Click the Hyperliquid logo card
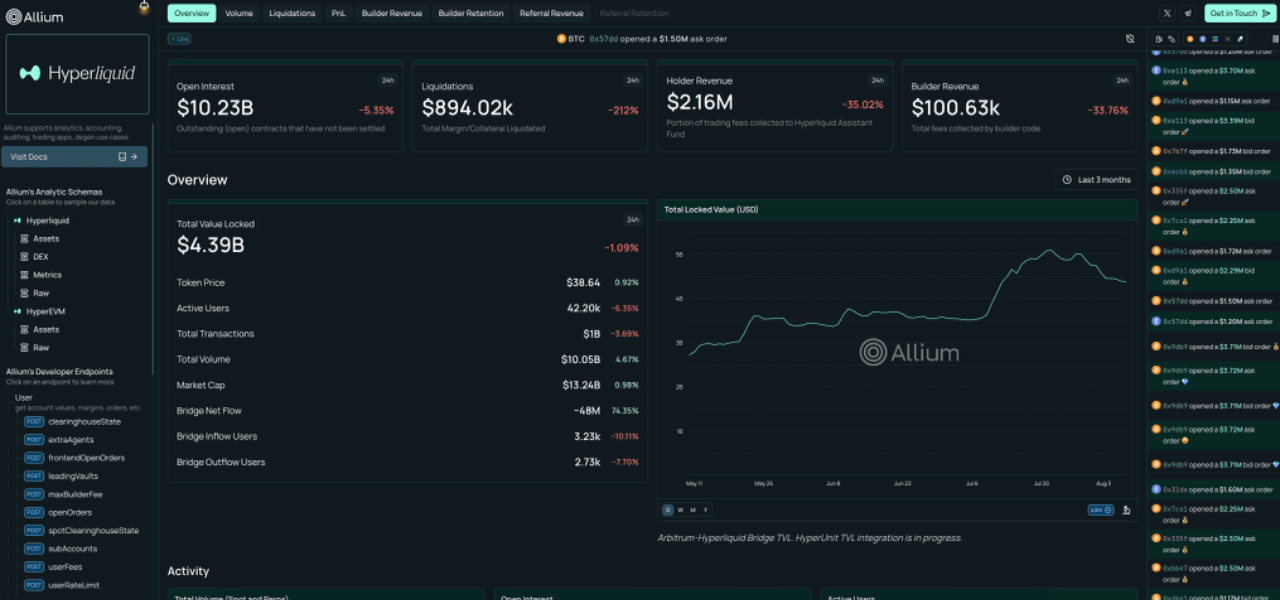 [x=77, y=73]
